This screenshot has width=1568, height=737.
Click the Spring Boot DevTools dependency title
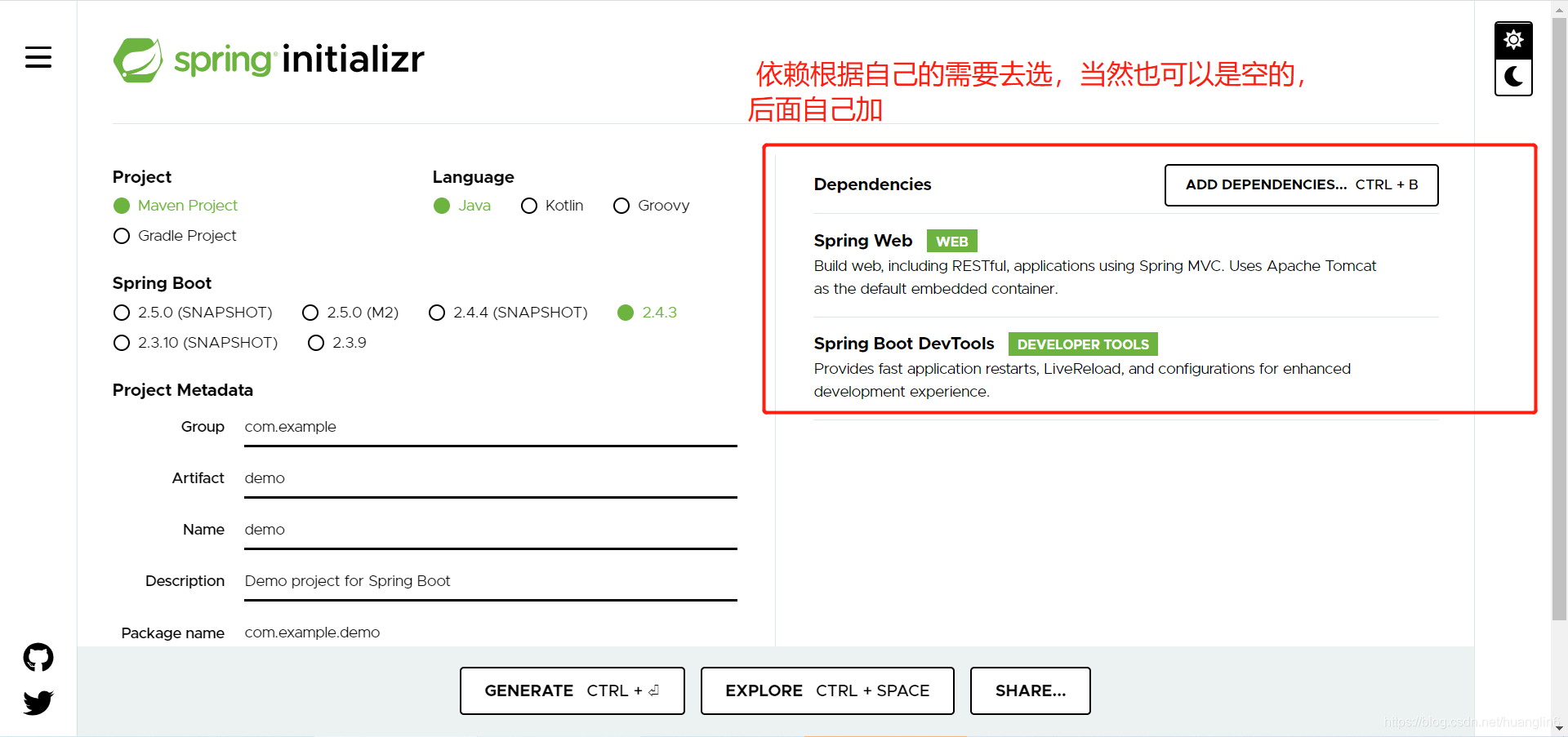click(x=904, y=344)
